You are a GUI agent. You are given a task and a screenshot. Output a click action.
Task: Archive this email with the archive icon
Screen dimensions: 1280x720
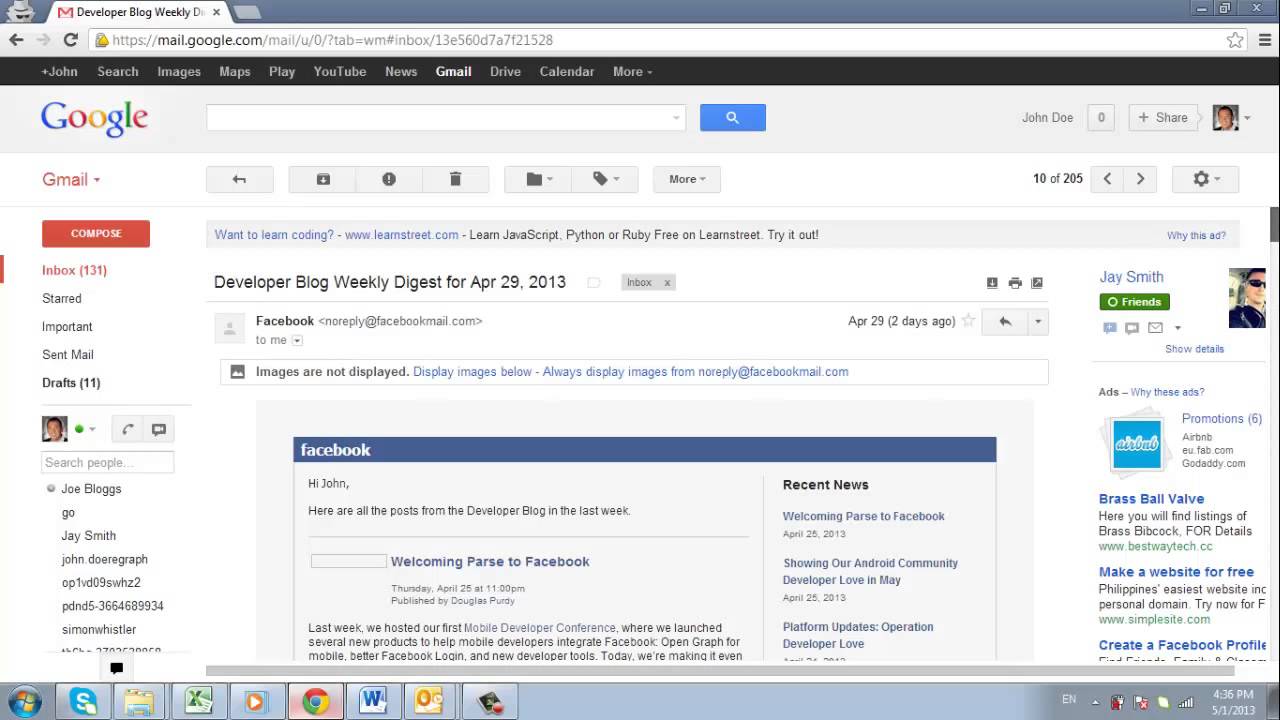(323, 179)
